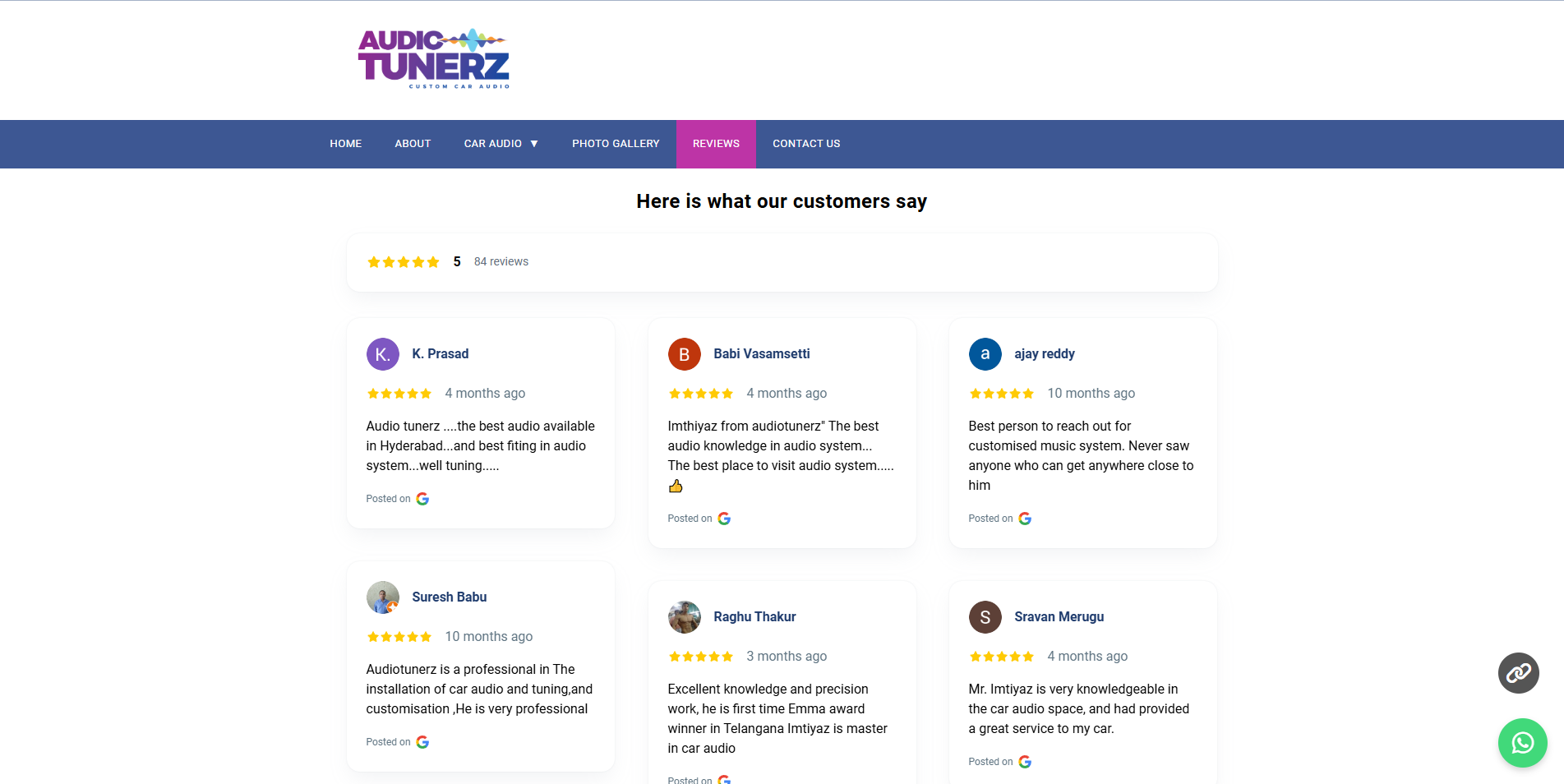Open the Home menu item
Screen dimensions: 1564x784
click(x=346, y=144)
